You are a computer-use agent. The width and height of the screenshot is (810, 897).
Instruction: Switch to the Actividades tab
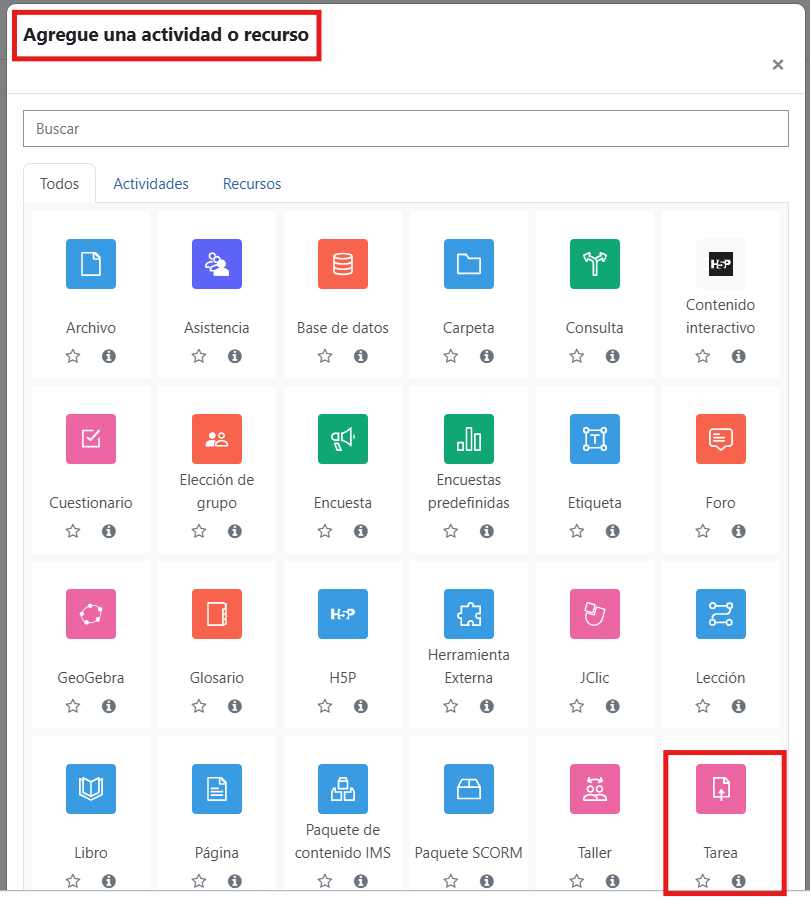coord(151,184)
